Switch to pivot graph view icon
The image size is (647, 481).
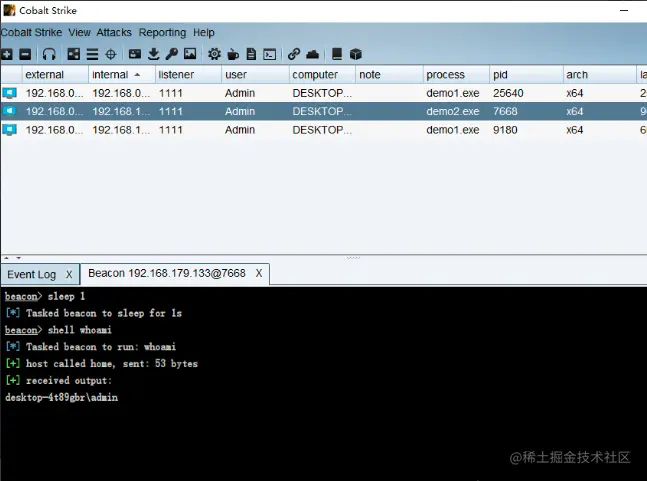click(74, 54)
